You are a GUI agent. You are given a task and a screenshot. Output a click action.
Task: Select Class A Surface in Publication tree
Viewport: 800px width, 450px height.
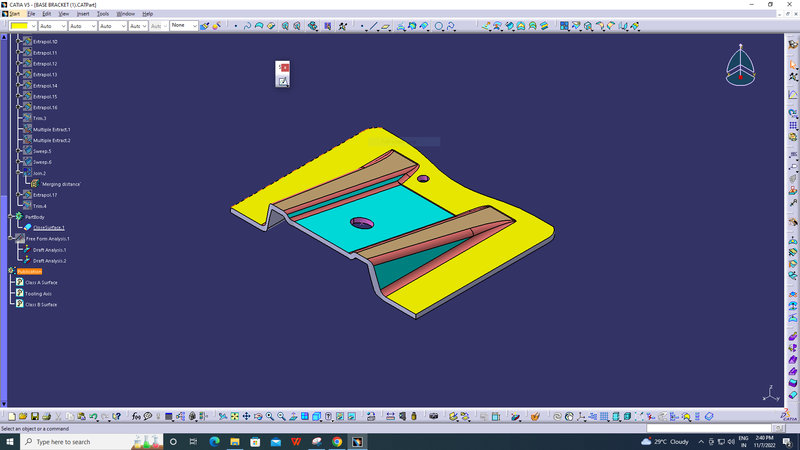[41, 282]
